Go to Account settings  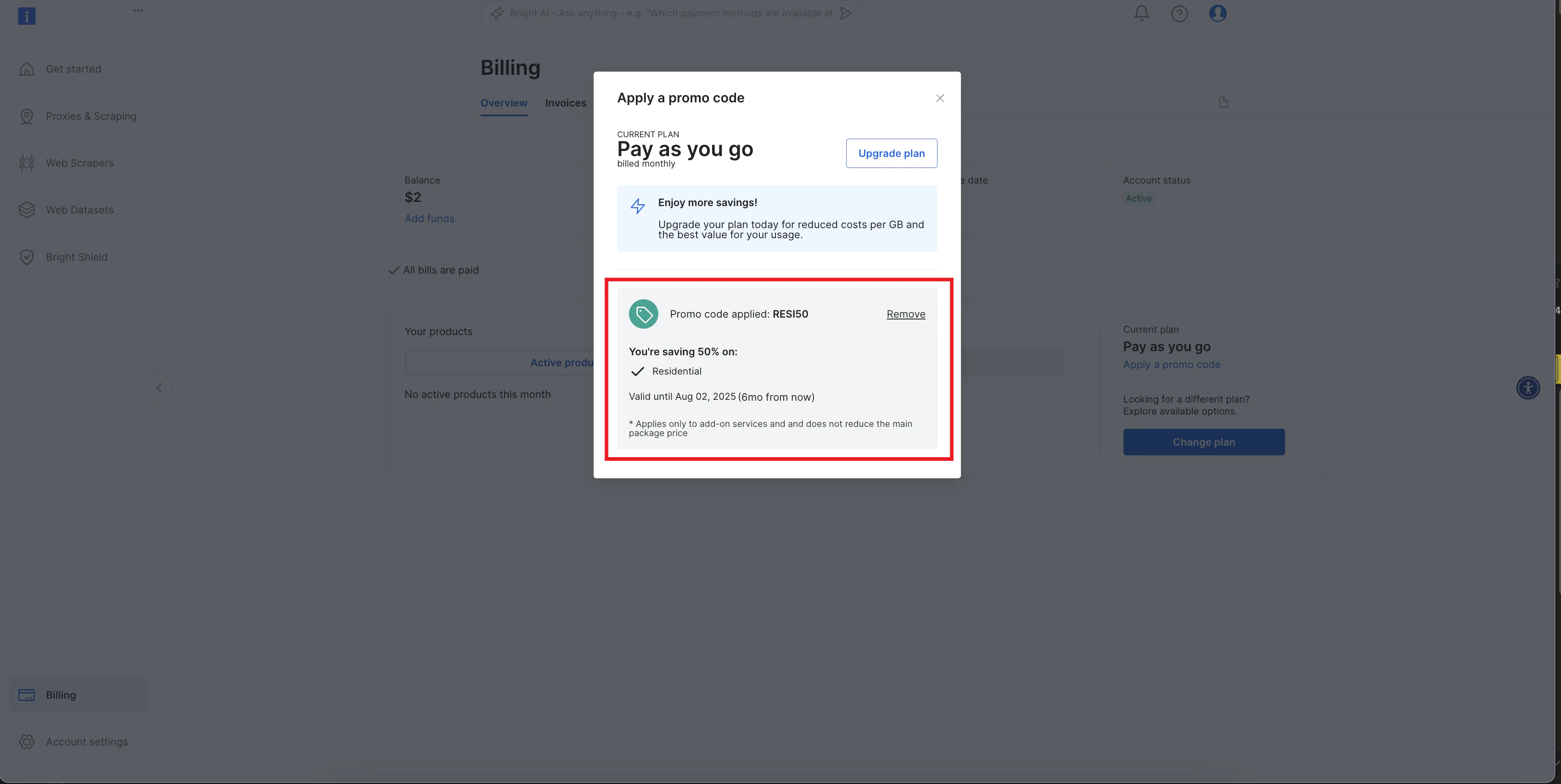pyautogui.click(x=87, y=742)
